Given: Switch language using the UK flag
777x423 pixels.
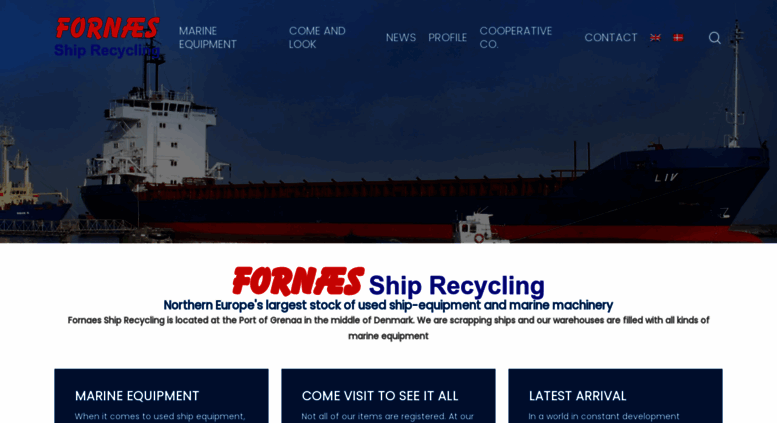Looking at the screenshot, I should [655, 38].
